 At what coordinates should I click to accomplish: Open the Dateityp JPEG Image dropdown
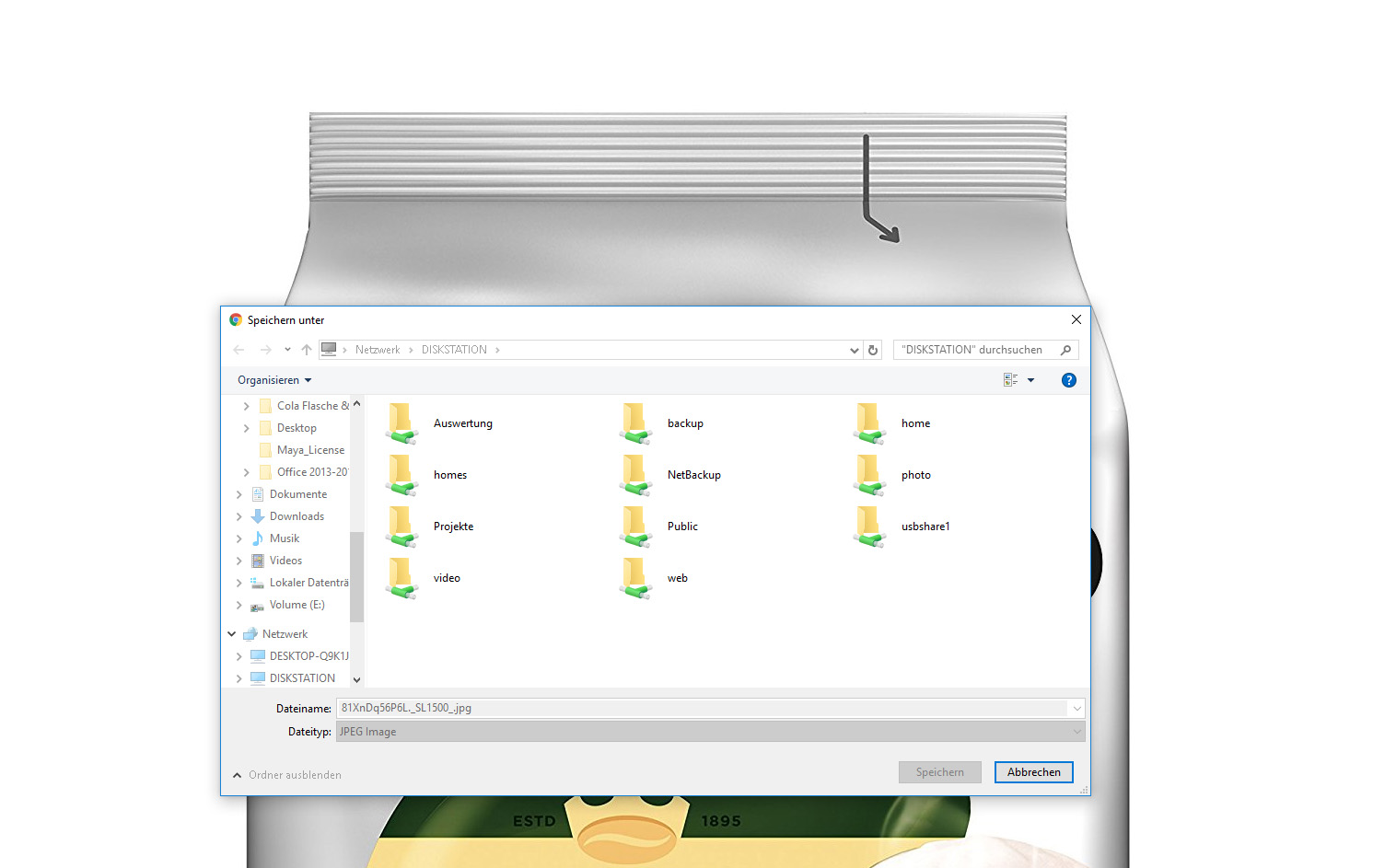click(710, 732)
